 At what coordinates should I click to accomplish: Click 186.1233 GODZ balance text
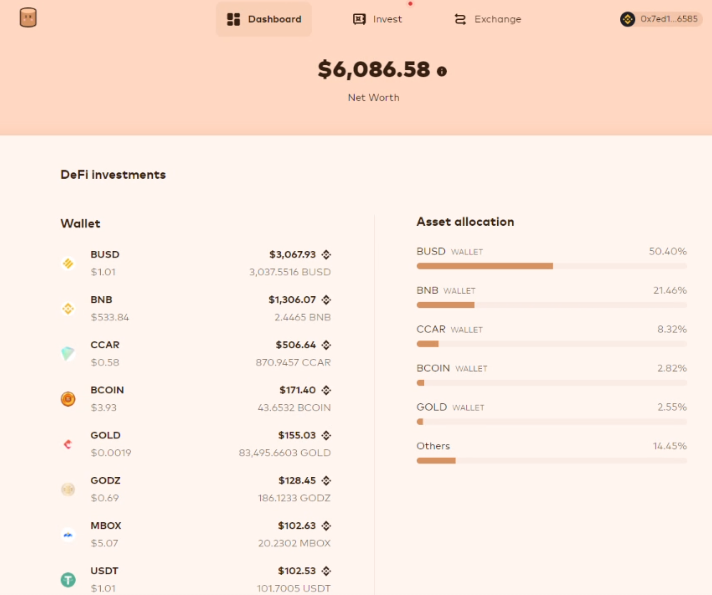[294, 498]
